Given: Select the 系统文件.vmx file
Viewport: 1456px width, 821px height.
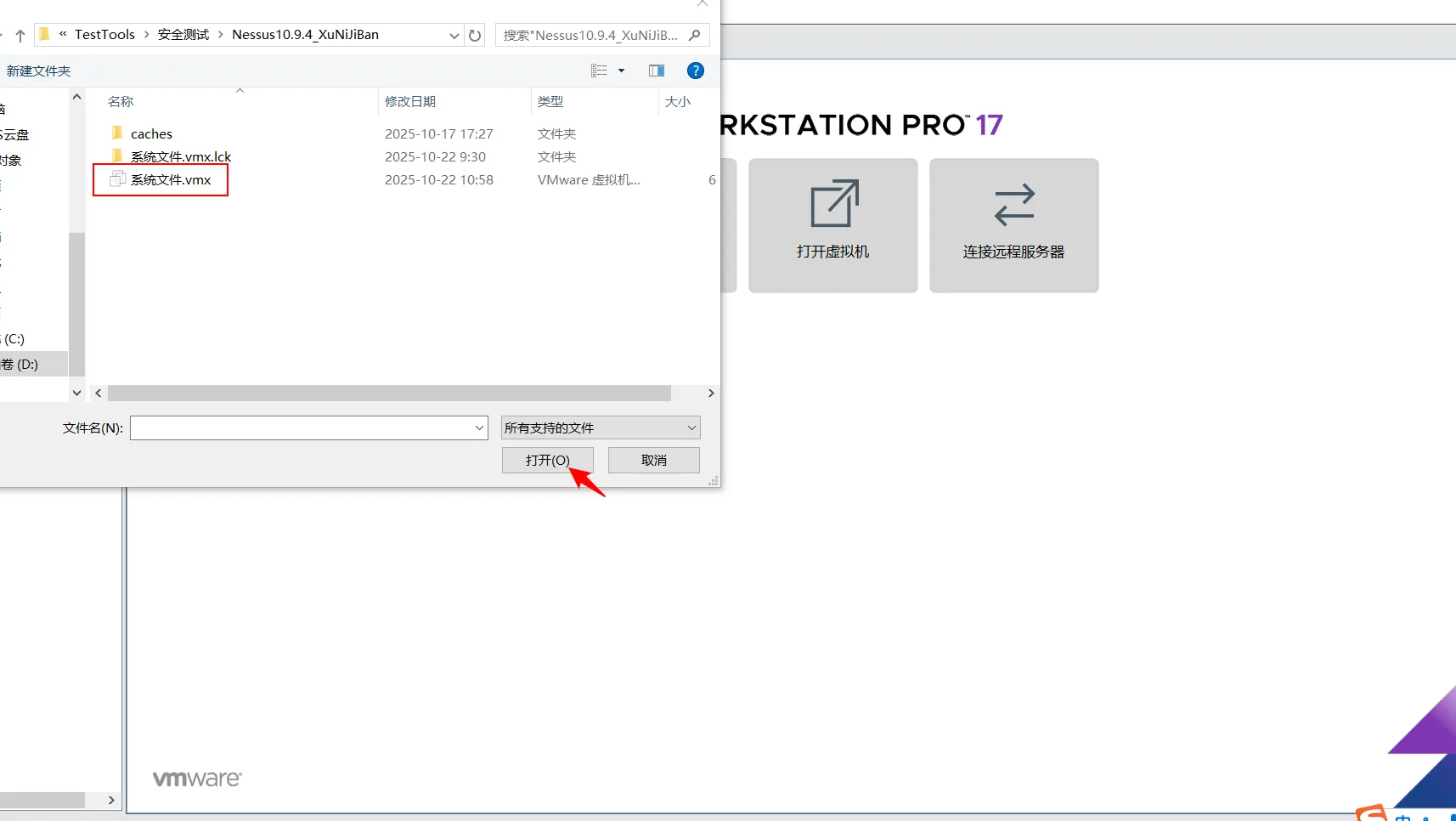Looking at the screenshot, I should pos(170,180).
